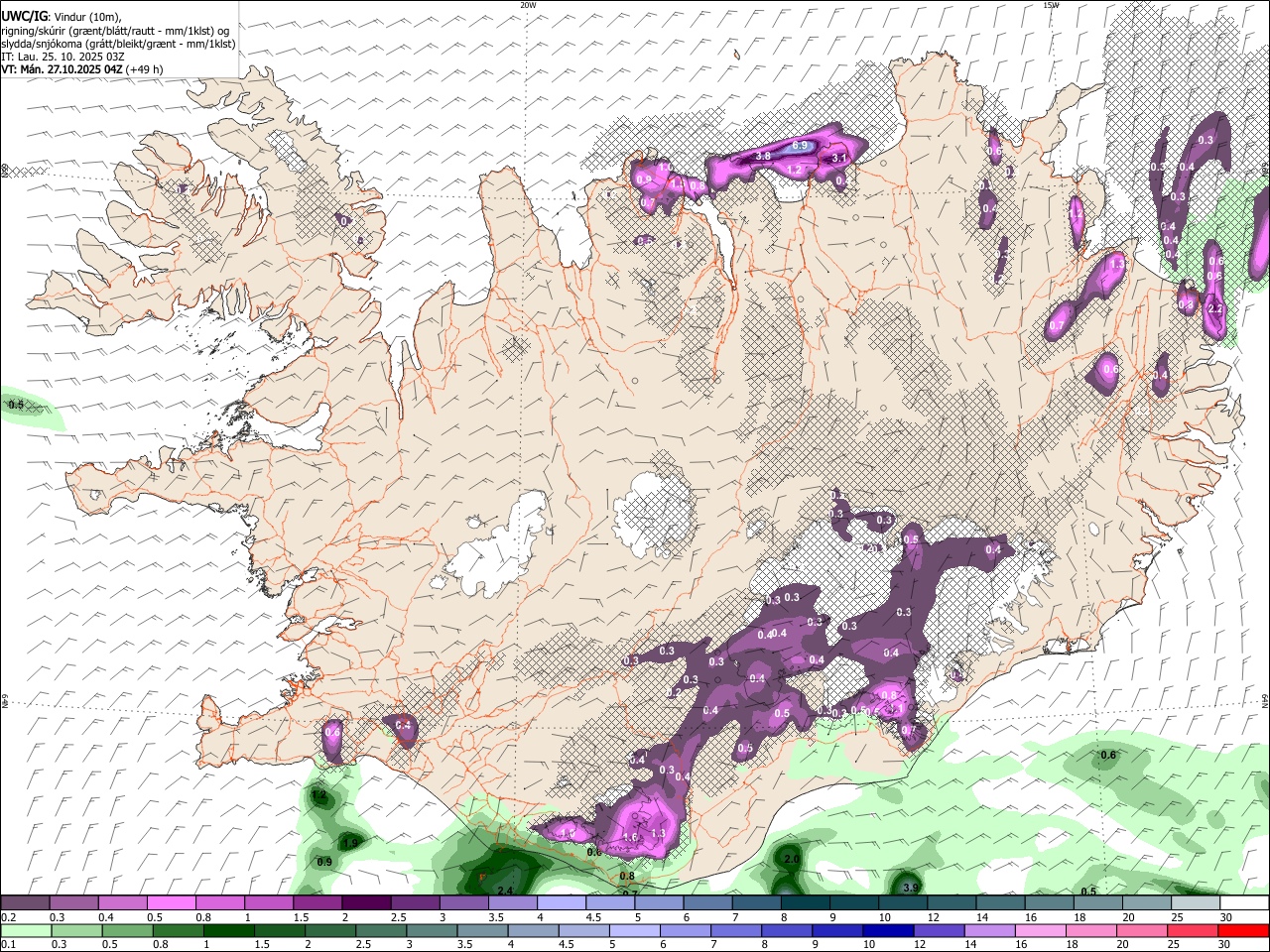1270x952 pixels.
Task: Select the 14 light purple swatch in bottom legend row
Action: pyautogui.click(x=990, y=930)
